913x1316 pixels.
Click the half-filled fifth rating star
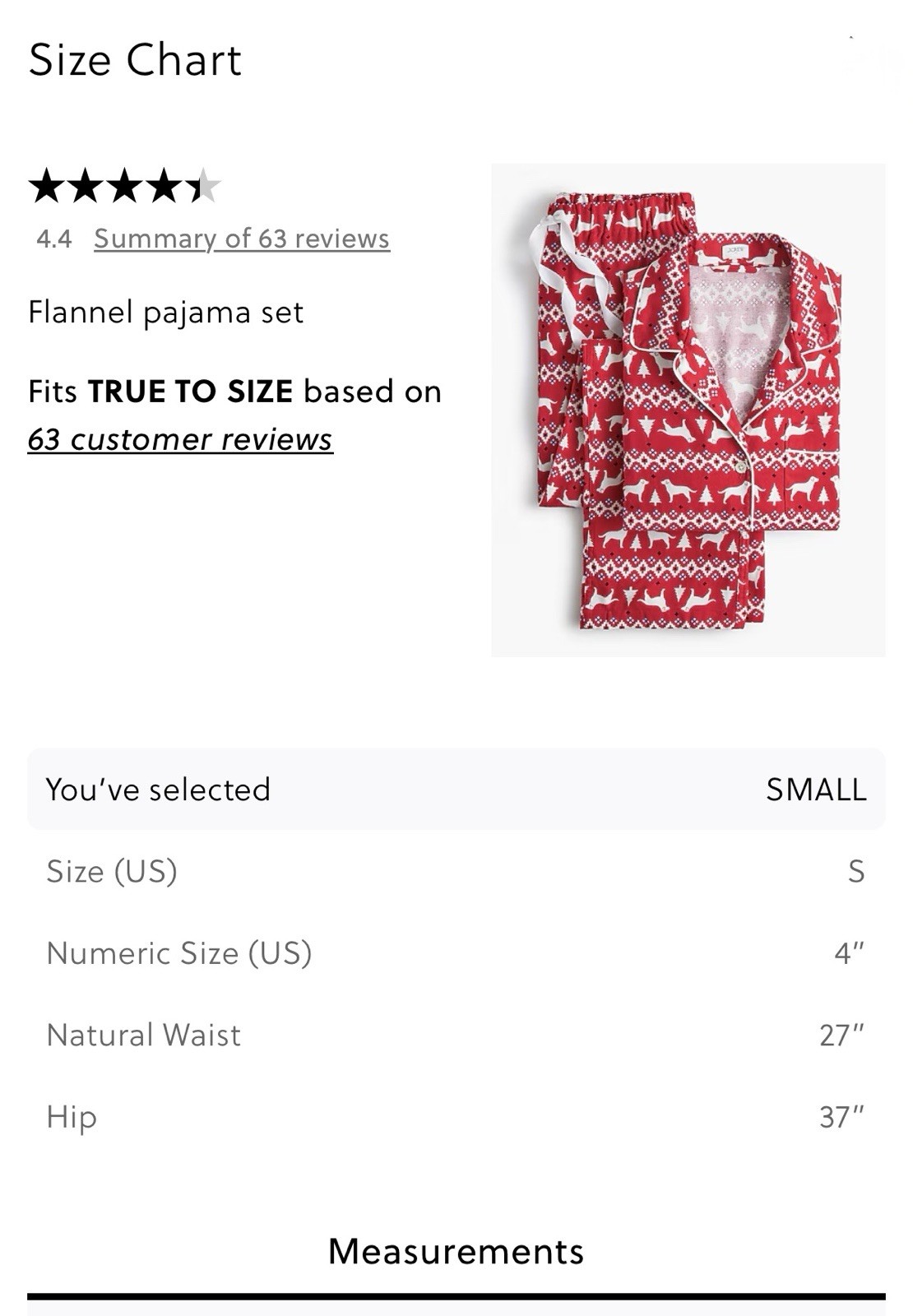coord(203,186)
